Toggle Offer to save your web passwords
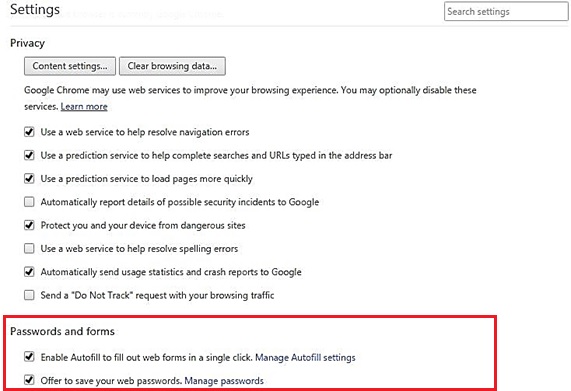The height and width of the screenshot is (391, 571). pyautogui.click(x=29, y=380)
